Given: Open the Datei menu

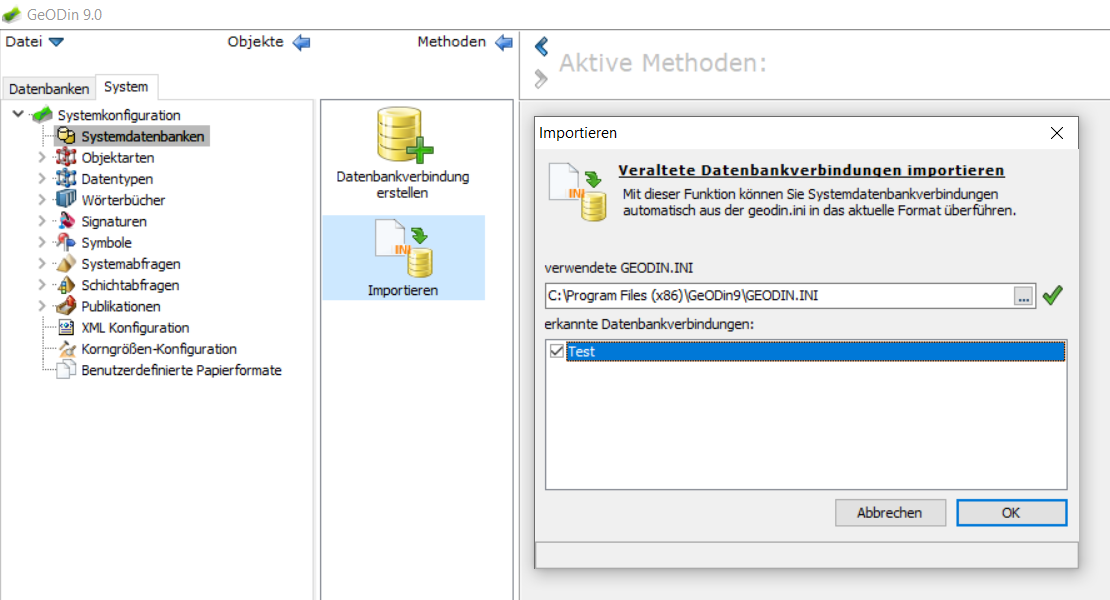Looking at the screenshot, I should pos(24,42).
